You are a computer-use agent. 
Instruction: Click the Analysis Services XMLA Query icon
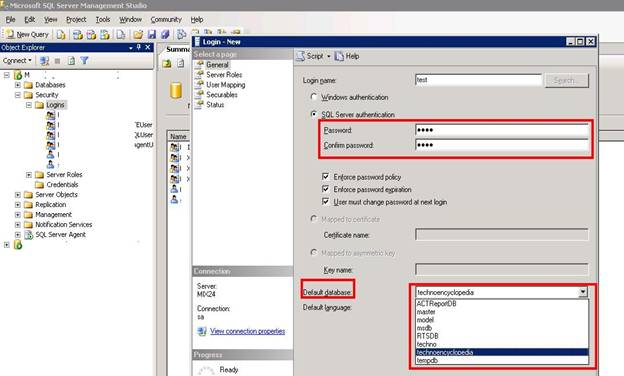point(105,35)
